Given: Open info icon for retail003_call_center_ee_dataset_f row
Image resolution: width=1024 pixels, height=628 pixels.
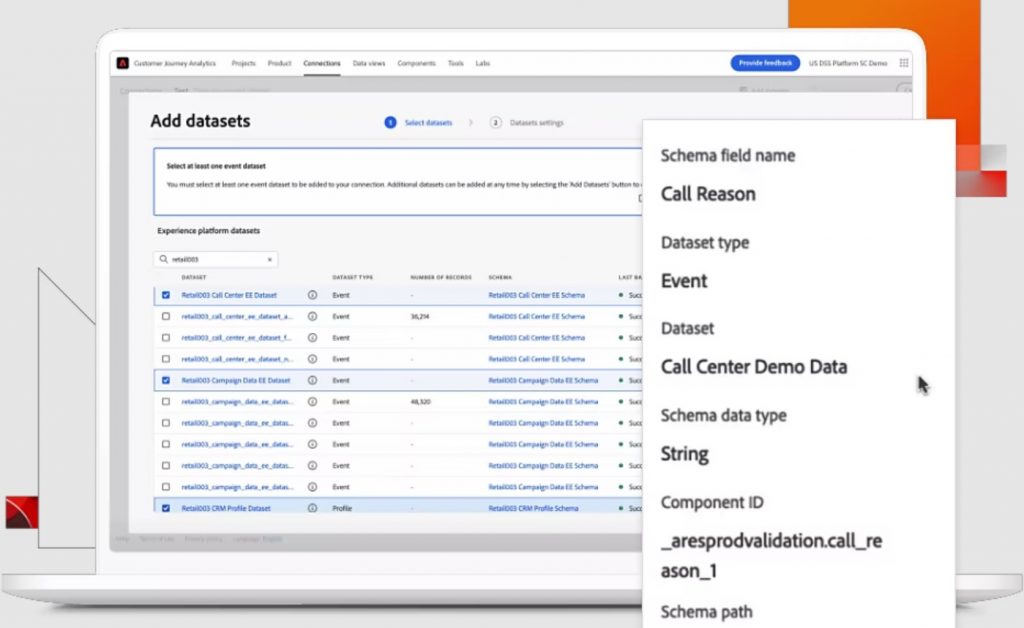Looking at the screenshot, I should click(x=312, y=338).
